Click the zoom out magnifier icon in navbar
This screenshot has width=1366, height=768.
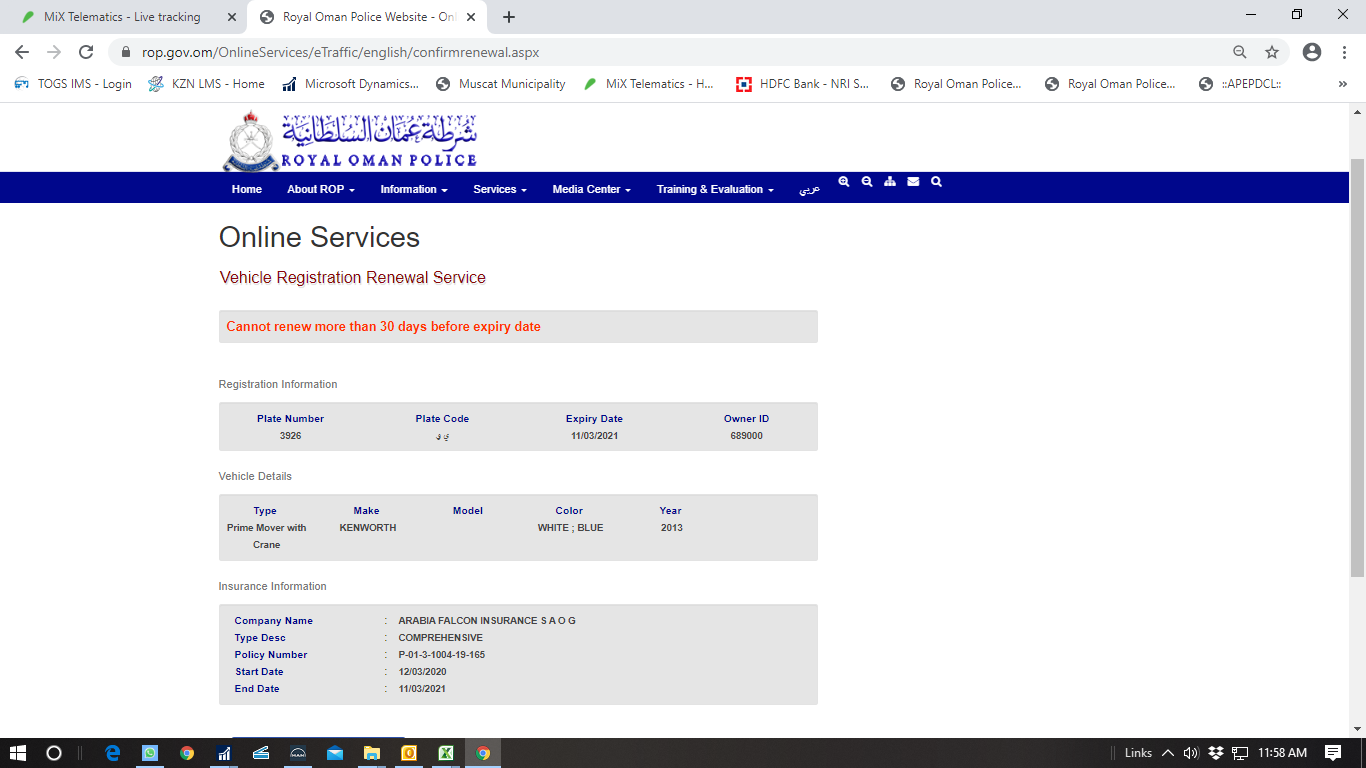coord(867,182)
